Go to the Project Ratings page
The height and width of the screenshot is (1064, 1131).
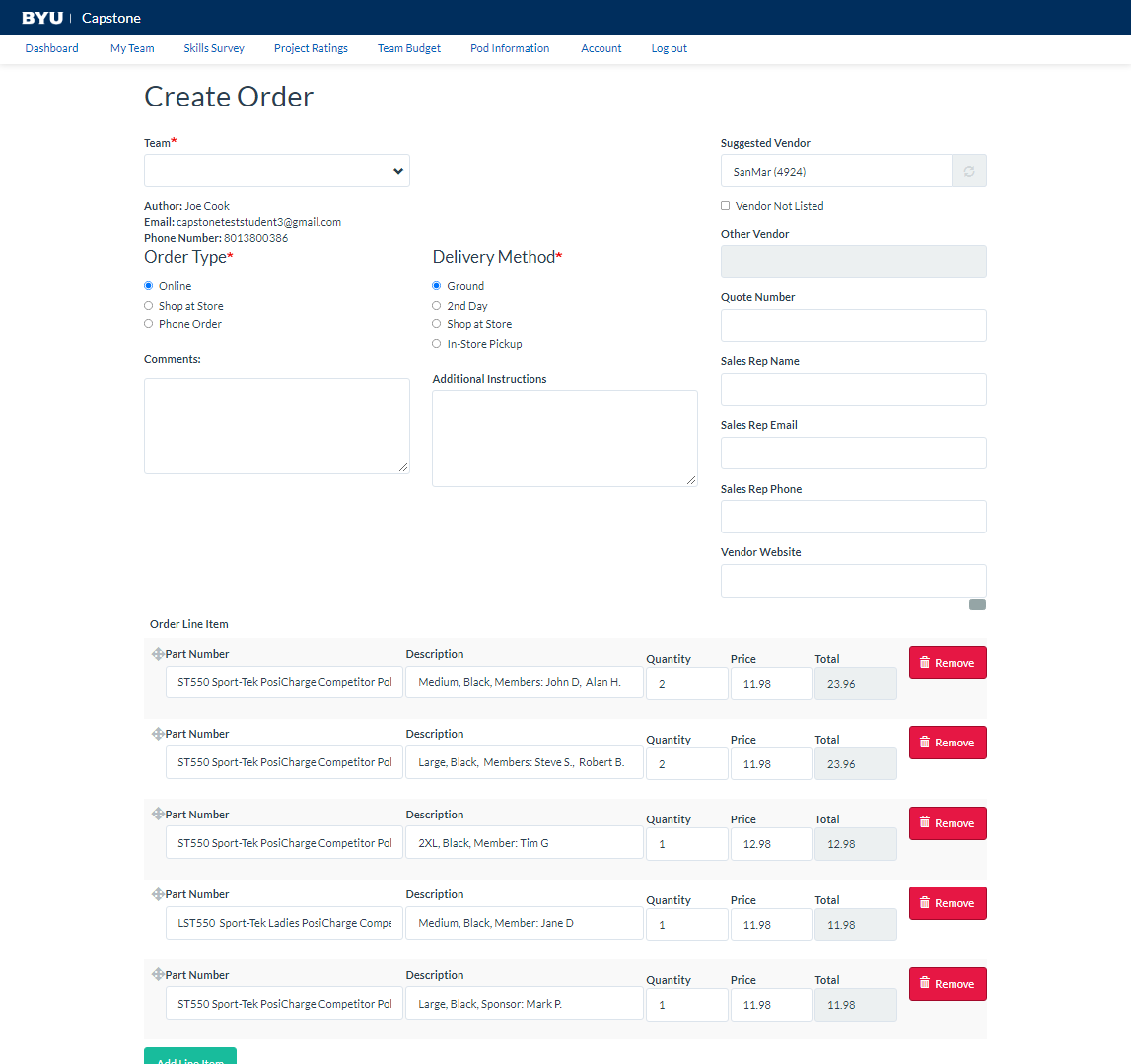click(x=311, y=48)
